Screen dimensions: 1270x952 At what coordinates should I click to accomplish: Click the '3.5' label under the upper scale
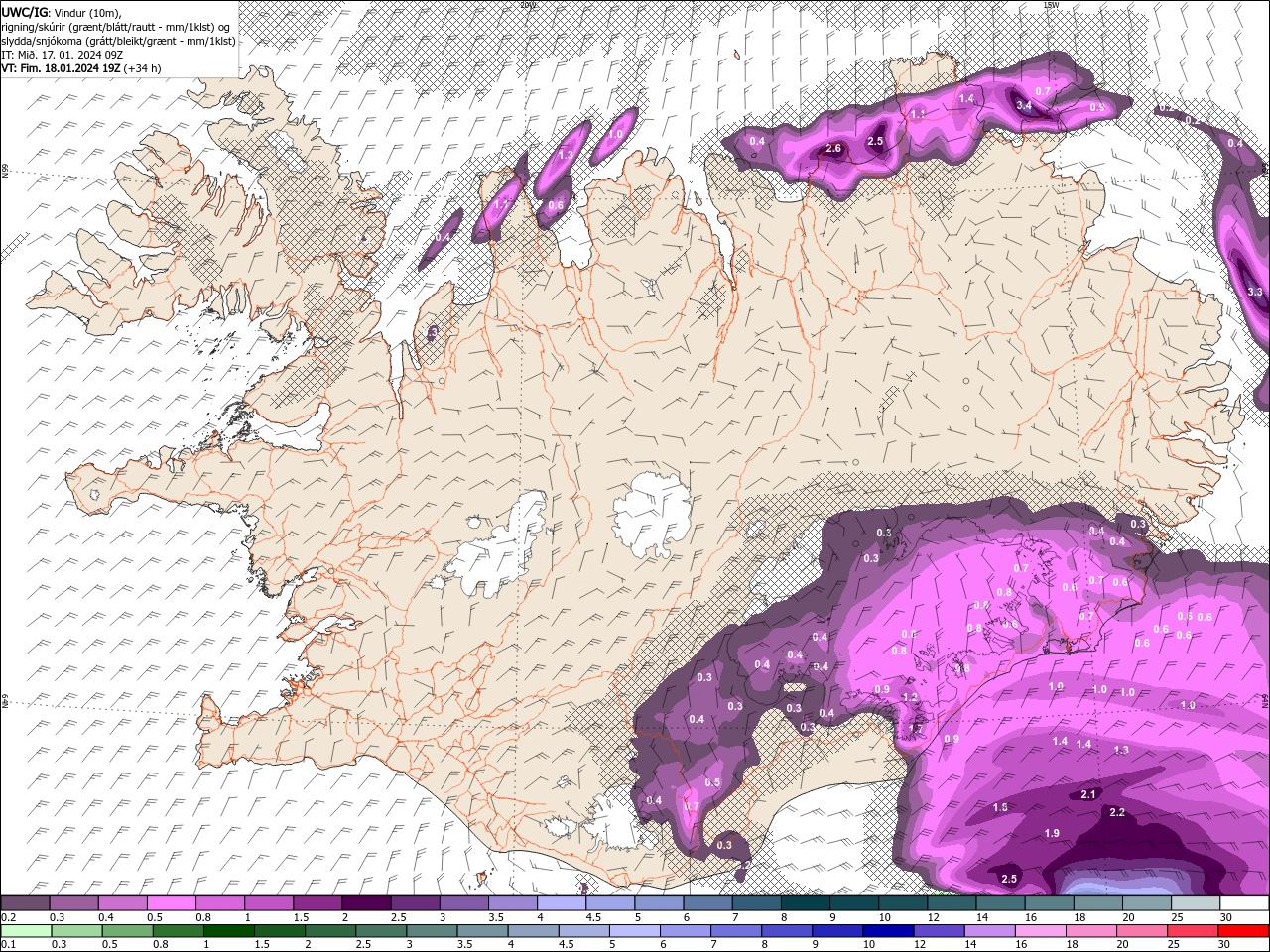pos(495,917)
